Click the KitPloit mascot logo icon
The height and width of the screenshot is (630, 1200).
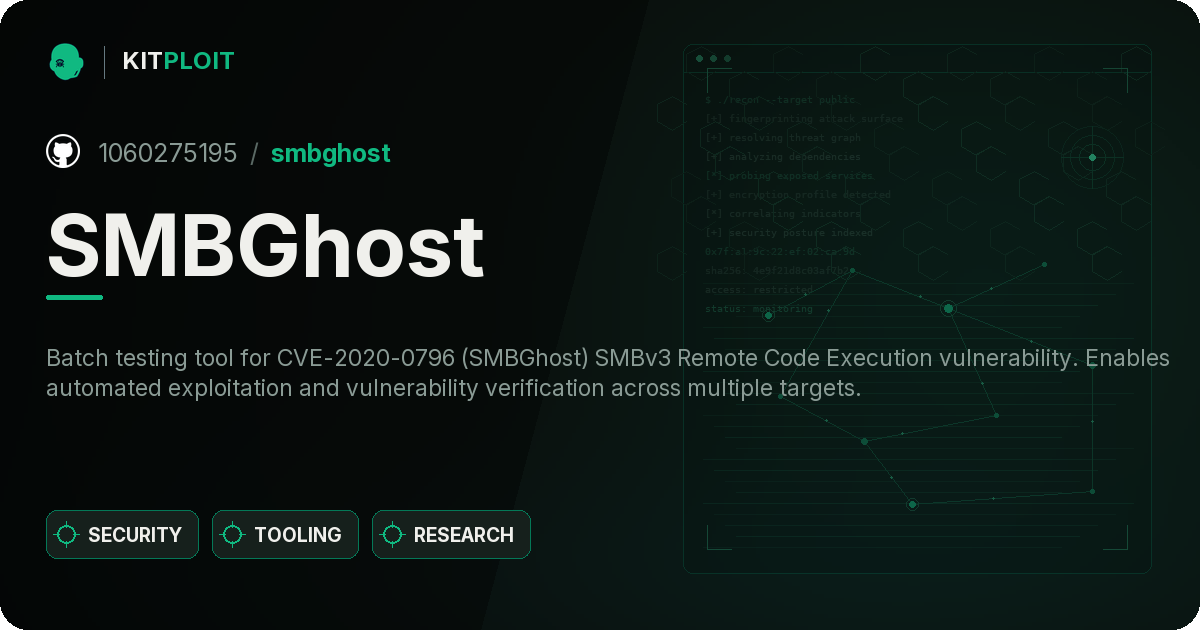(x=66, y=61)
